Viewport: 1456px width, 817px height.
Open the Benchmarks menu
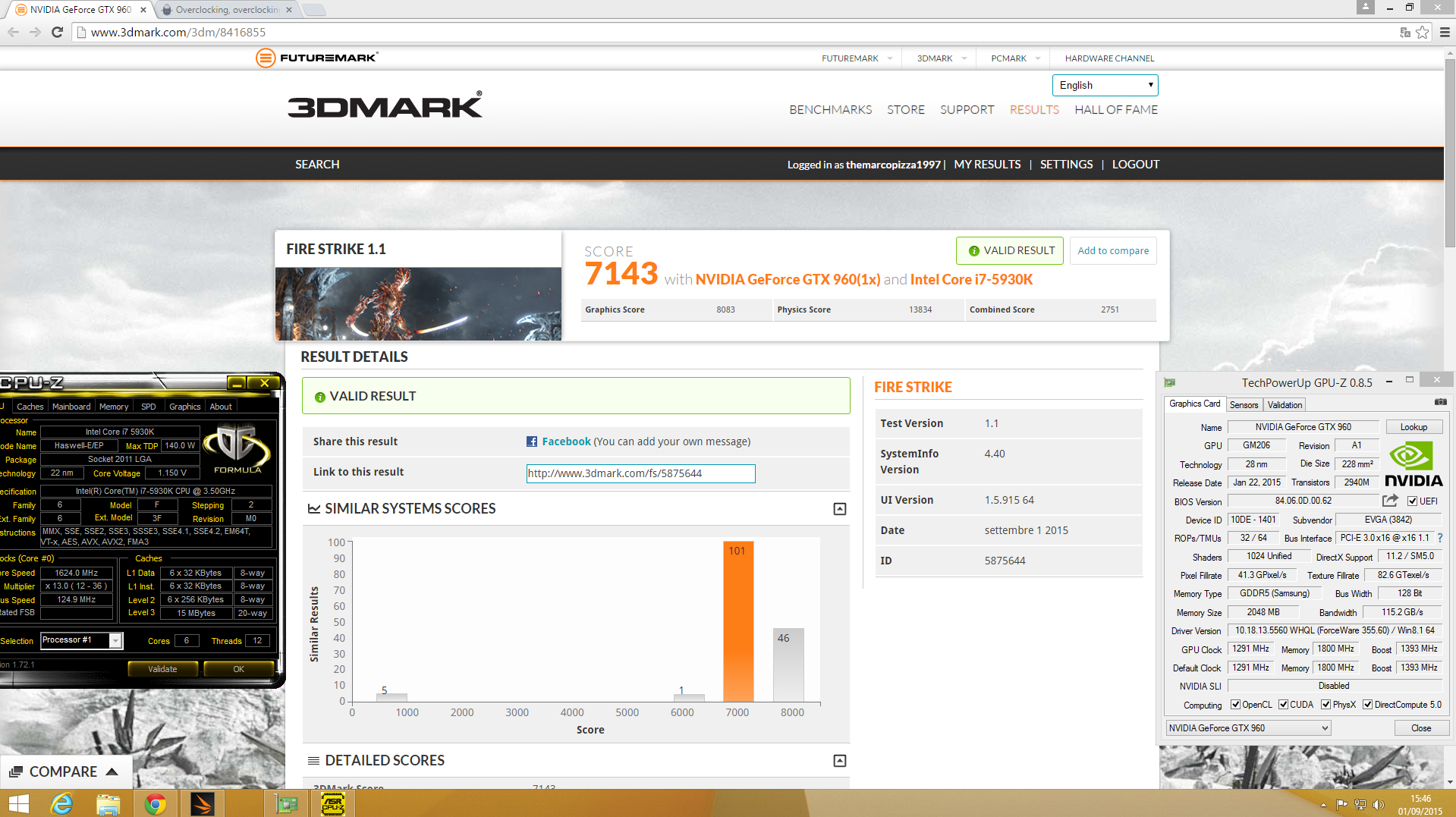pyautogui.click(x=830, y=109)
